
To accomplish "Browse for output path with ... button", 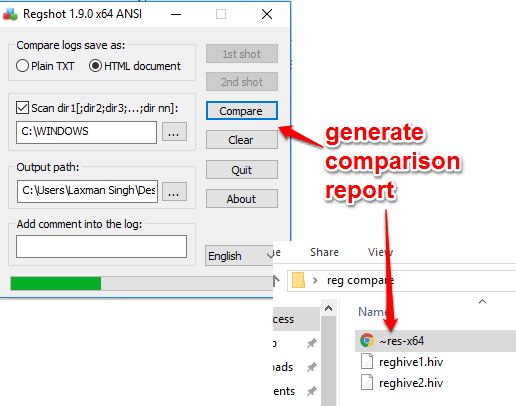I will point(174,191).
